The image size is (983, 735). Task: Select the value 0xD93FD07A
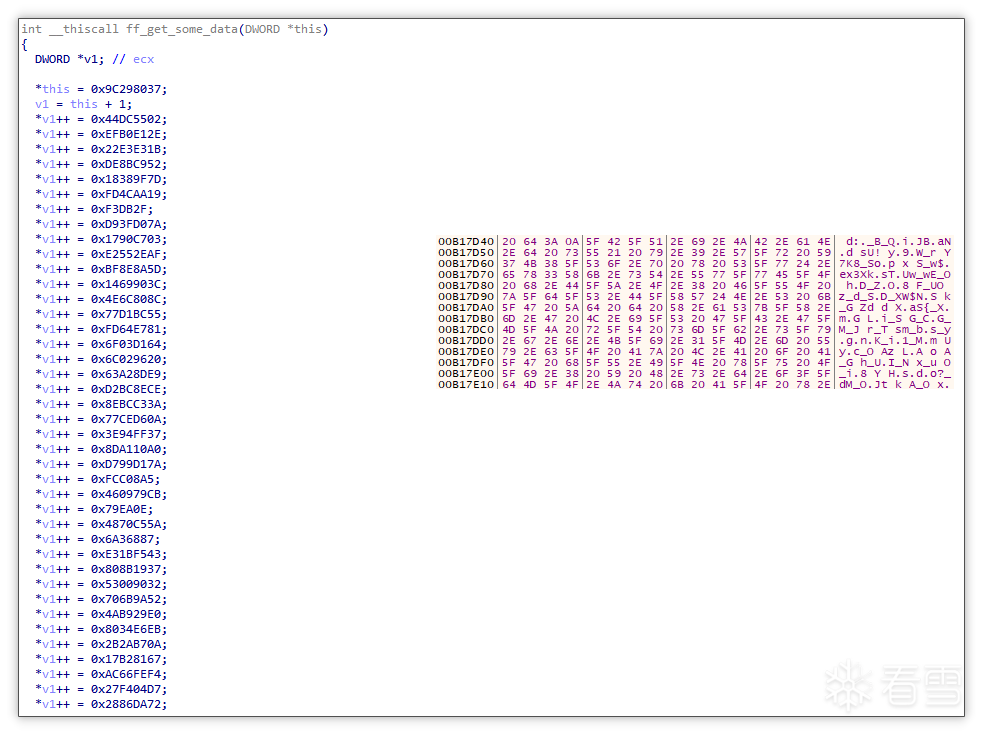click(125, 225)
